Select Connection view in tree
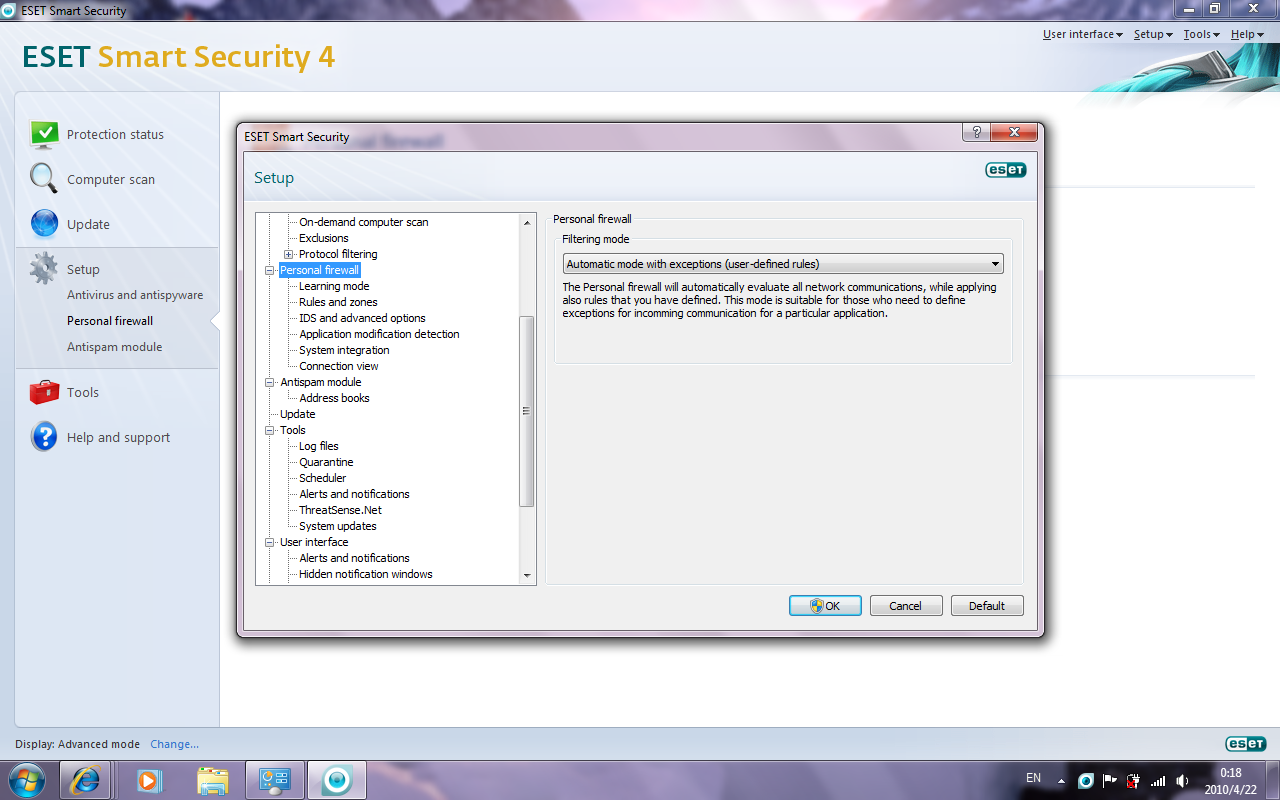Image resolution: width=1280 pixels, height=800 pixels. (x=339, y=366)
